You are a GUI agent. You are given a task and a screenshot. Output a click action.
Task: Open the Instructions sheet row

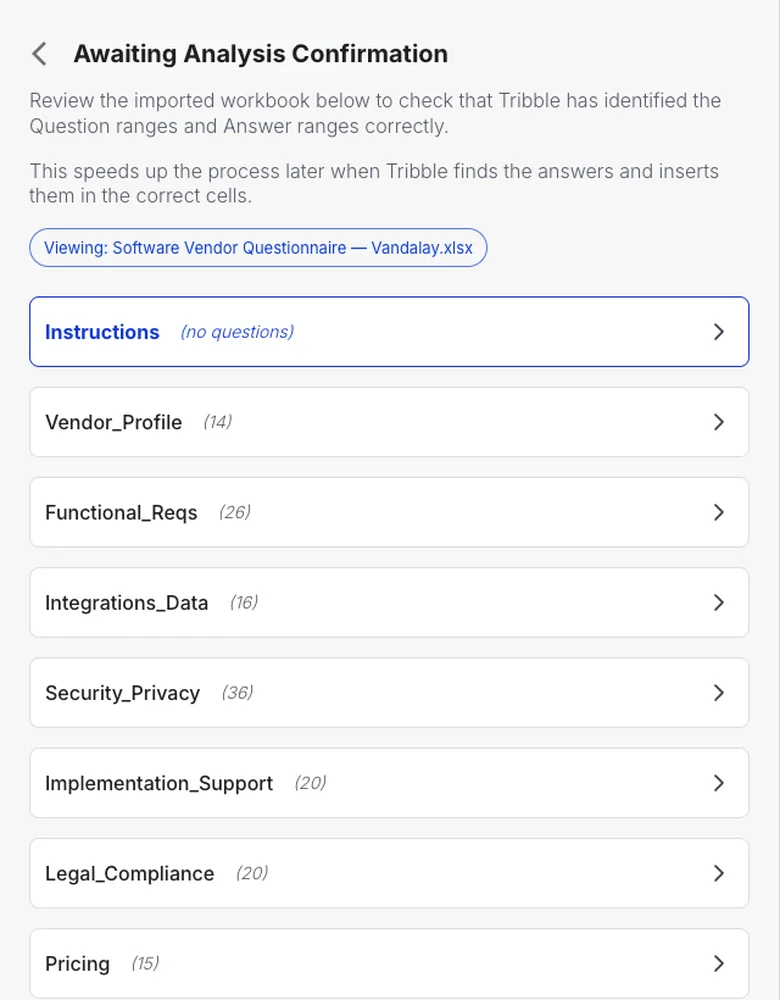389,332
